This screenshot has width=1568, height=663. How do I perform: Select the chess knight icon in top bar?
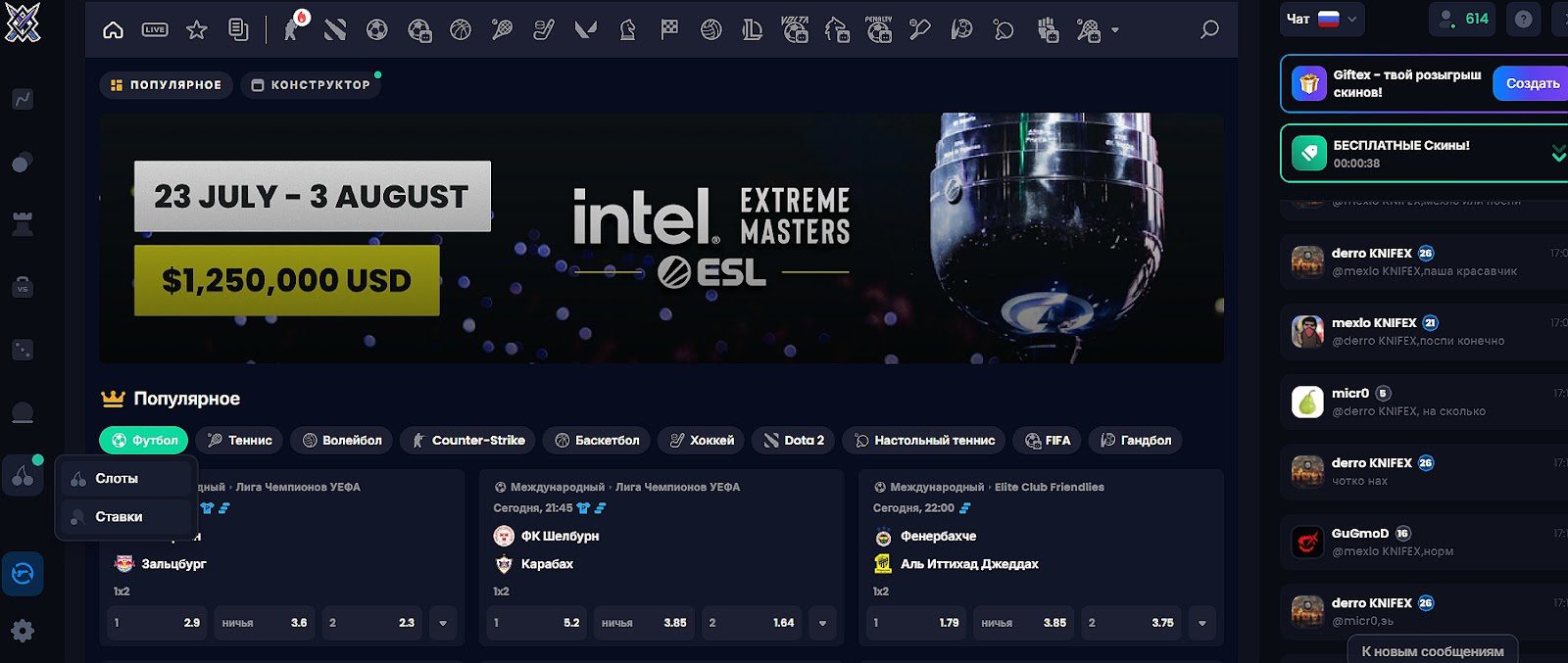628,30
